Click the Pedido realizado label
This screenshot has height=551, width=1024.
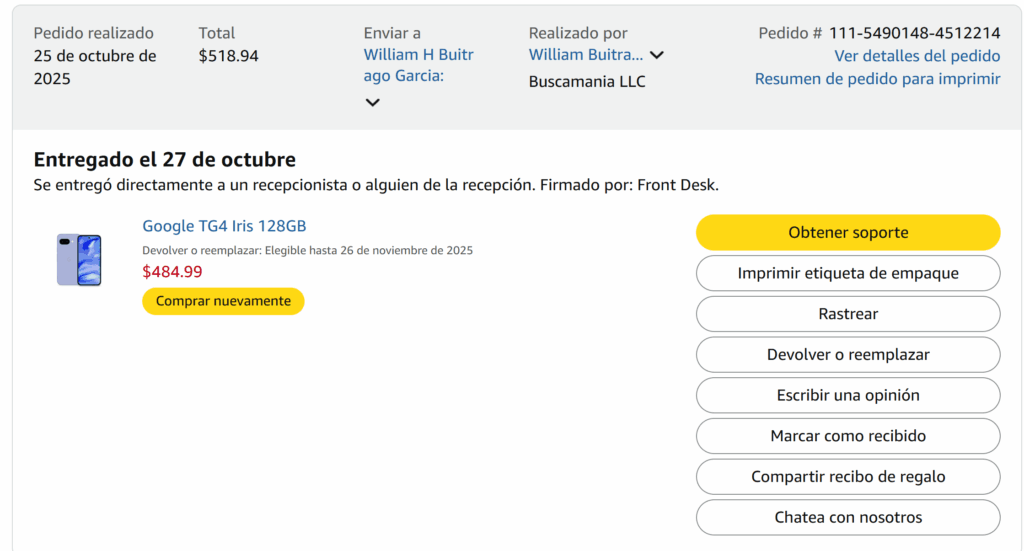pyautogui.click(x=94, y=33)
